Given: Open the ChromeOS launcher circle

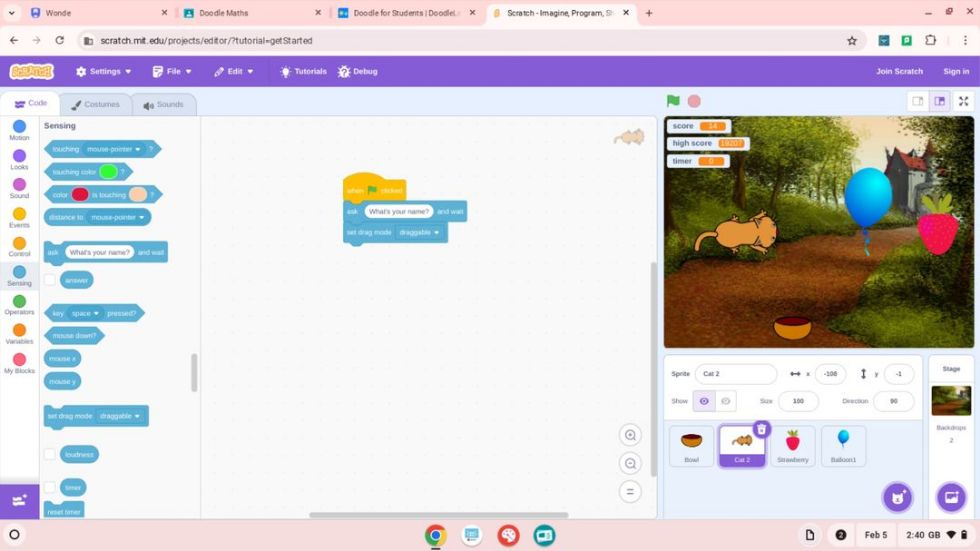Looking at the screenshot, I should pyautogui.click(x=14, y=535).
